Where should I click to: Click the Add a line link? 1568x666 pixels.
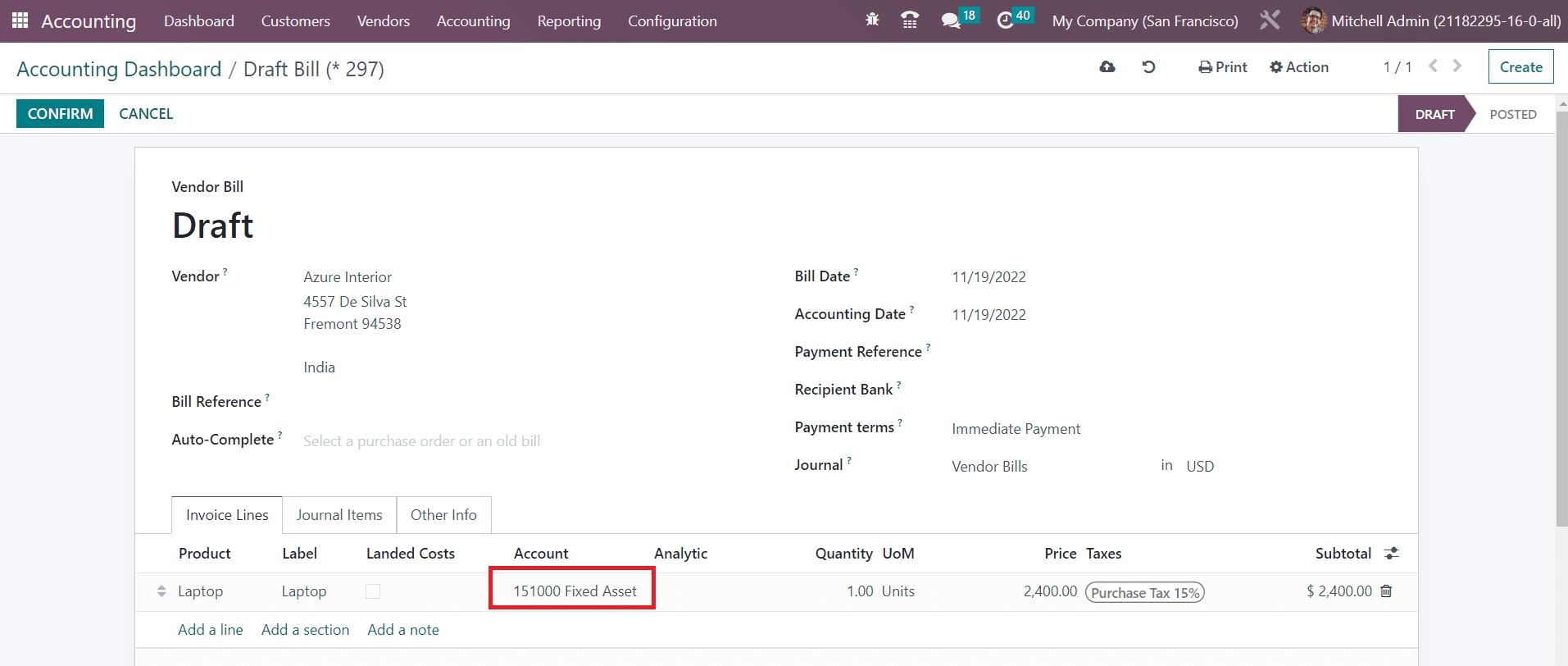211,630
